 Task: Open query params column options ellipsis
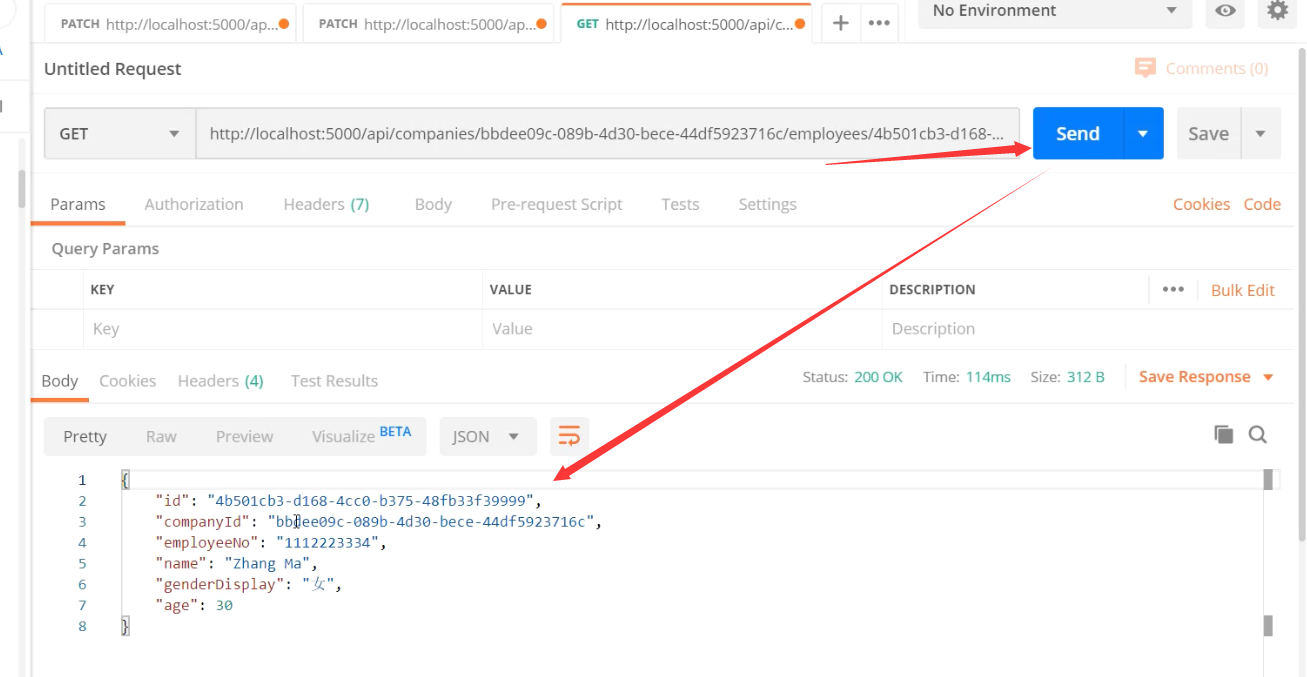tap(1173, 290)
